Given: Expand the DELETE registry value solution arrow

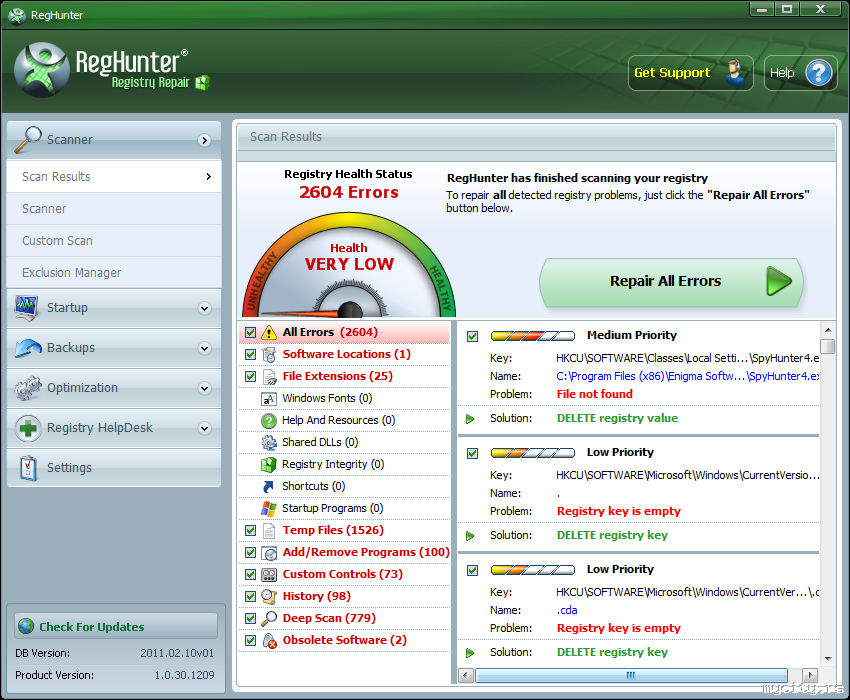Looking at the screenshot, I should click(470, 419).
